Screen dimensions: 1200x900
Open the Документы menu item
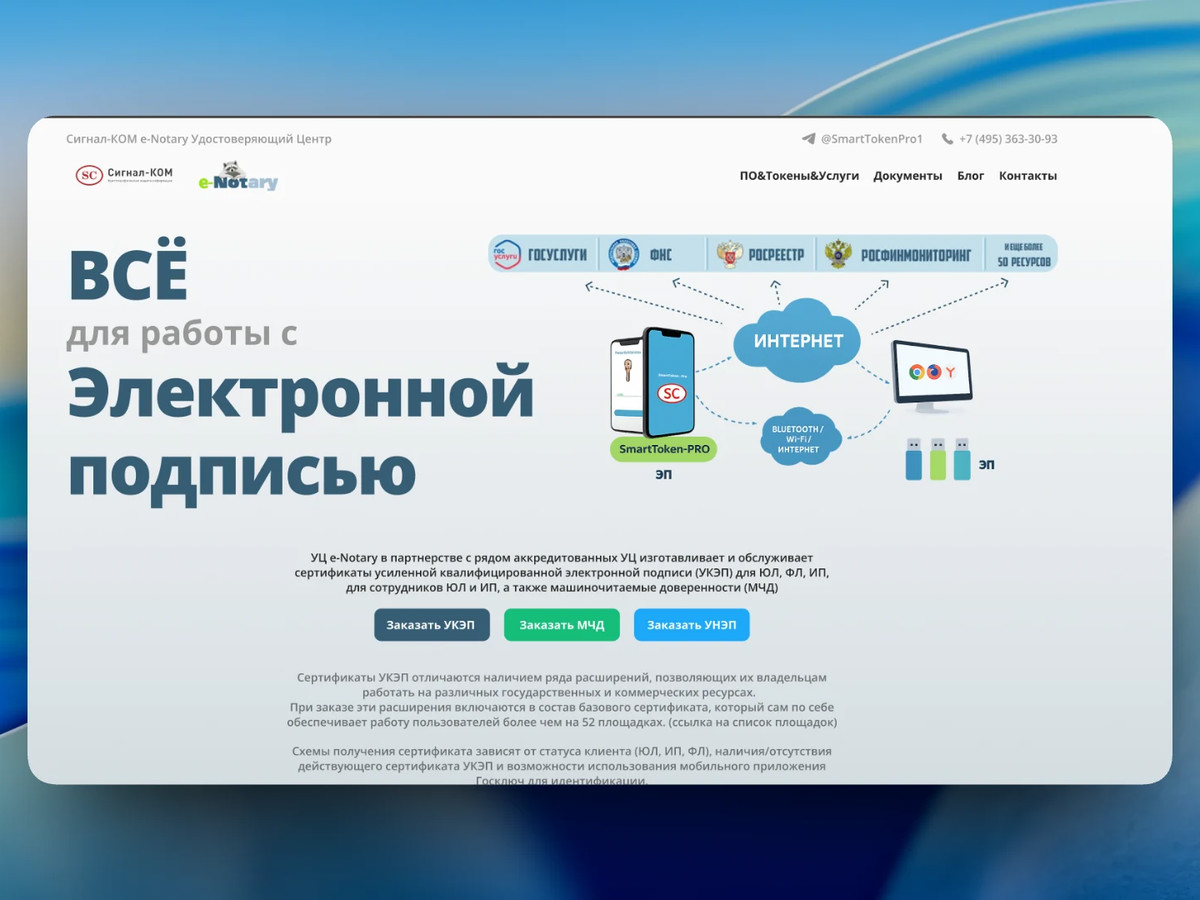(x=908, y=176)
